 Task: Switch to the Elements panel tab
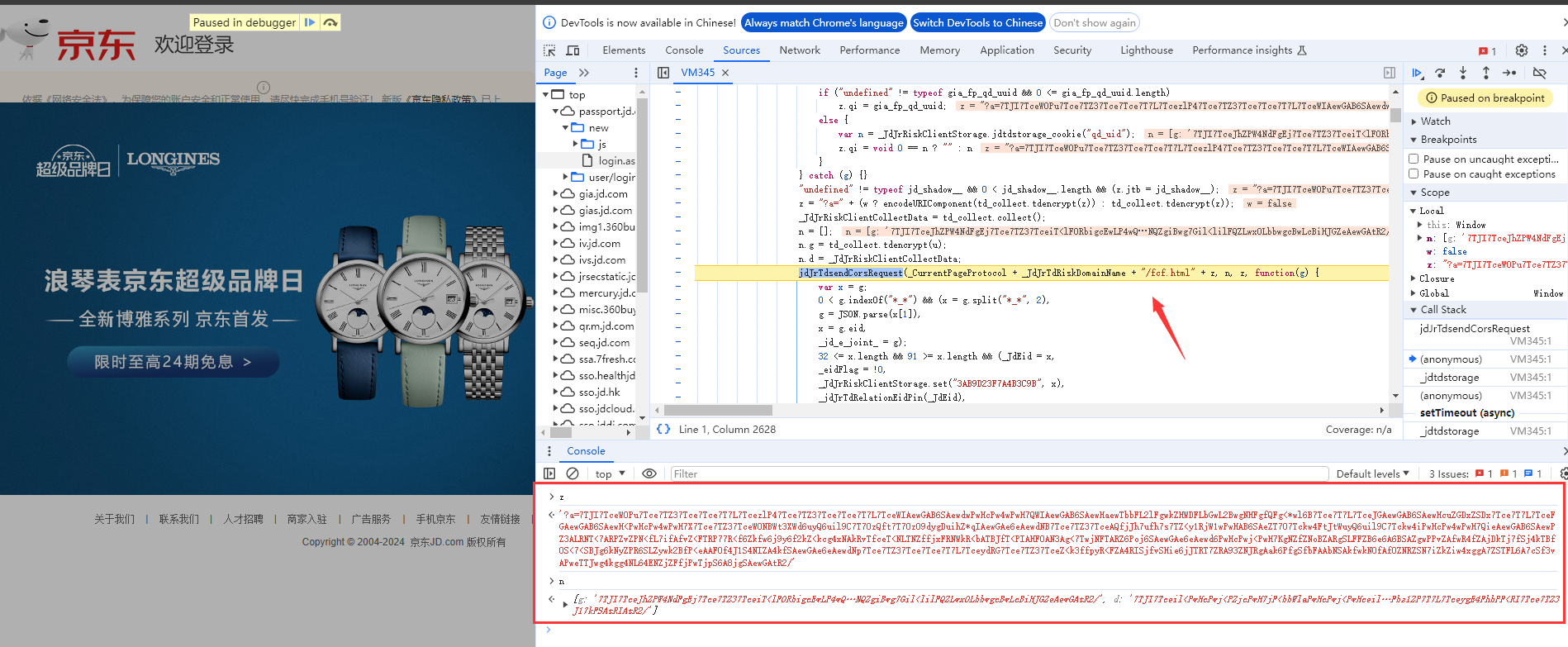(x=624, y=50)
